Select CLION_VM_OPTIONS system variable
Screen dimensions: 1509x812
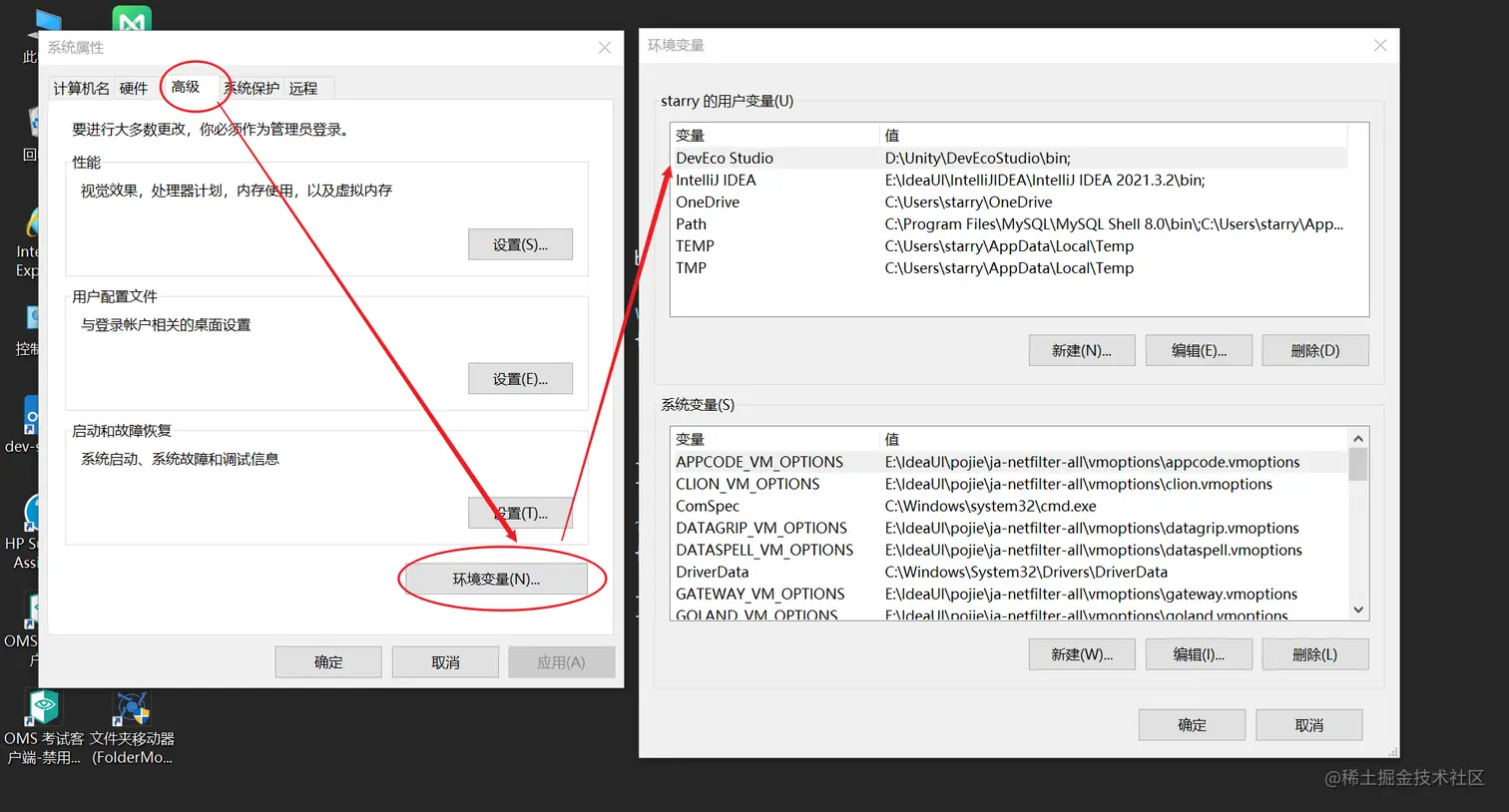click(1009, 484)
